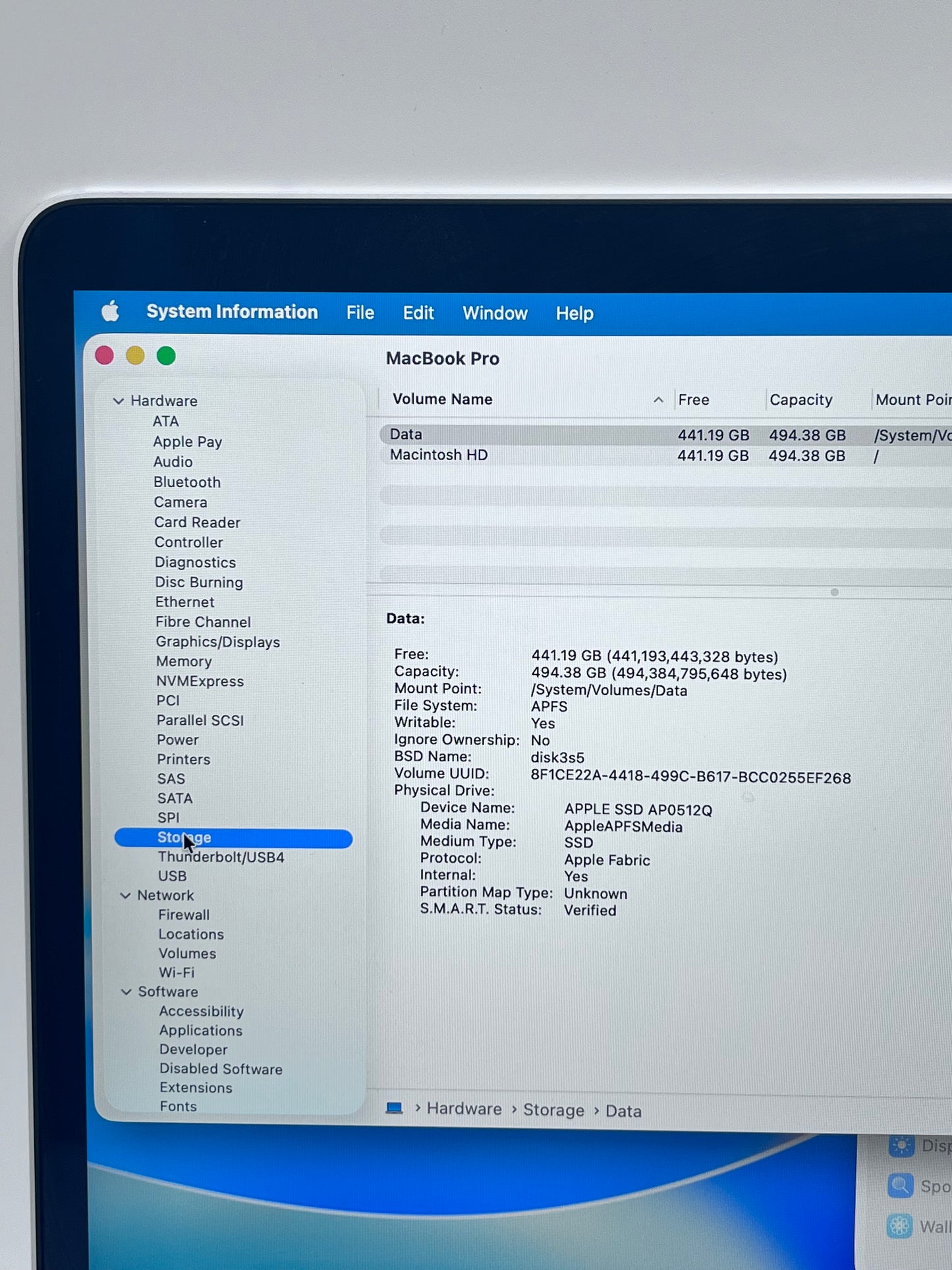
Task: Select Wi-Fi under Network
Action: (x=177, y=972)
